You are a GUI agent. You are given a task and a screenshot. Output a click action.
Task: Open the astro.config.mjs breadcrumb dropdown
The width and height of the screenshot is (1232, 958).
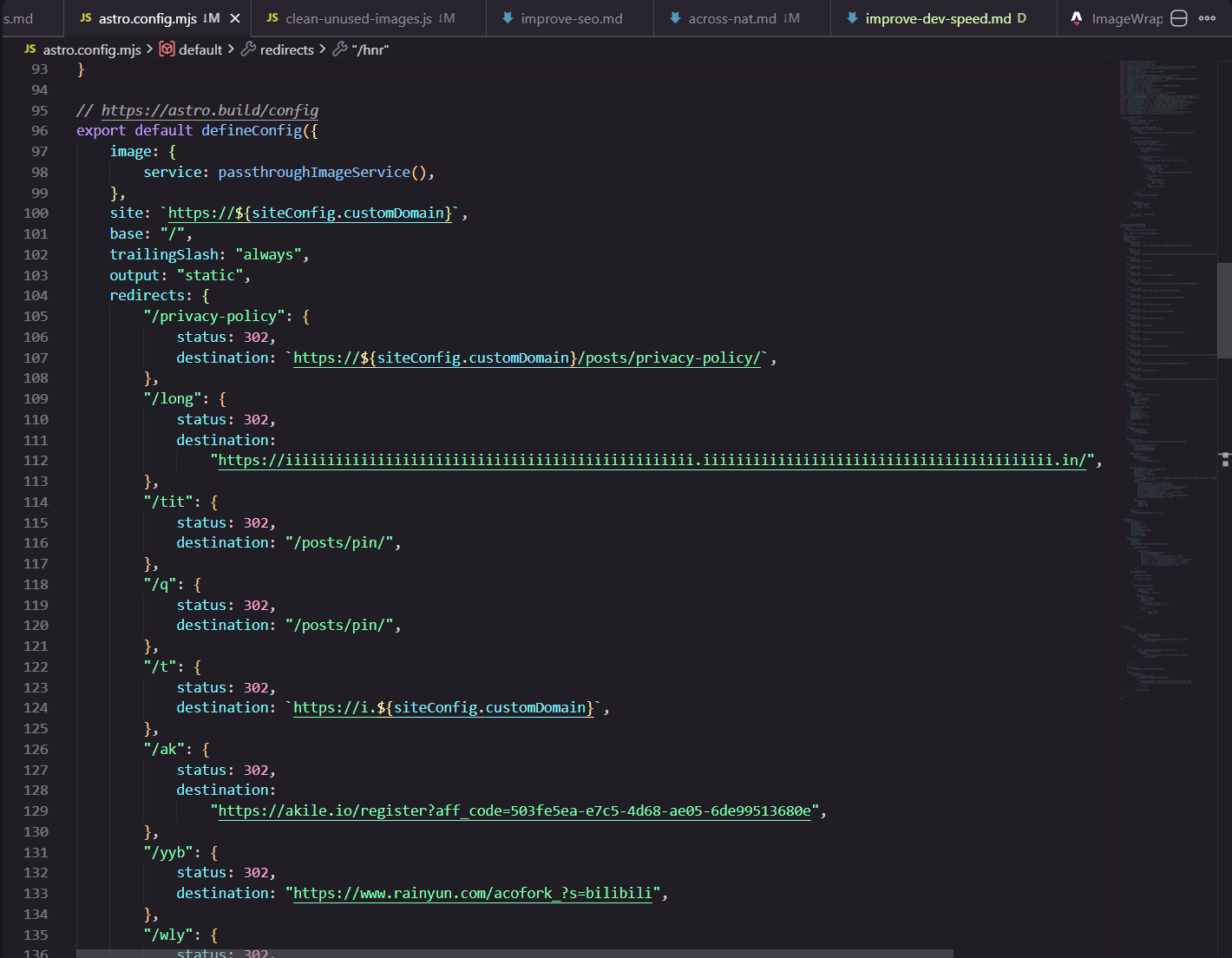pos(91,49)
